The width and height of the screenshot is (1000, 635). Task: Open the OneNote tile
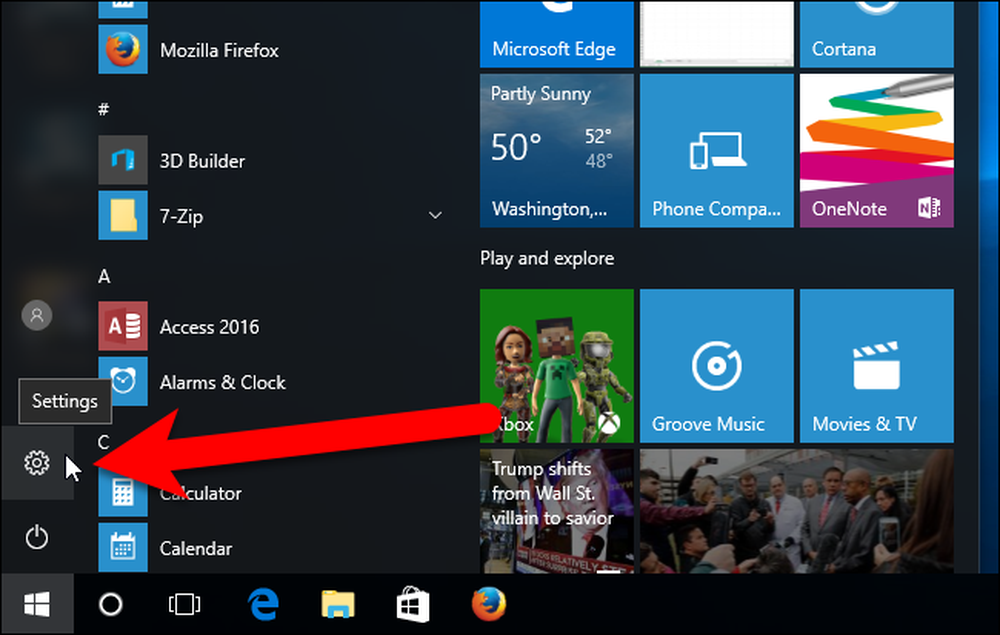877,150
